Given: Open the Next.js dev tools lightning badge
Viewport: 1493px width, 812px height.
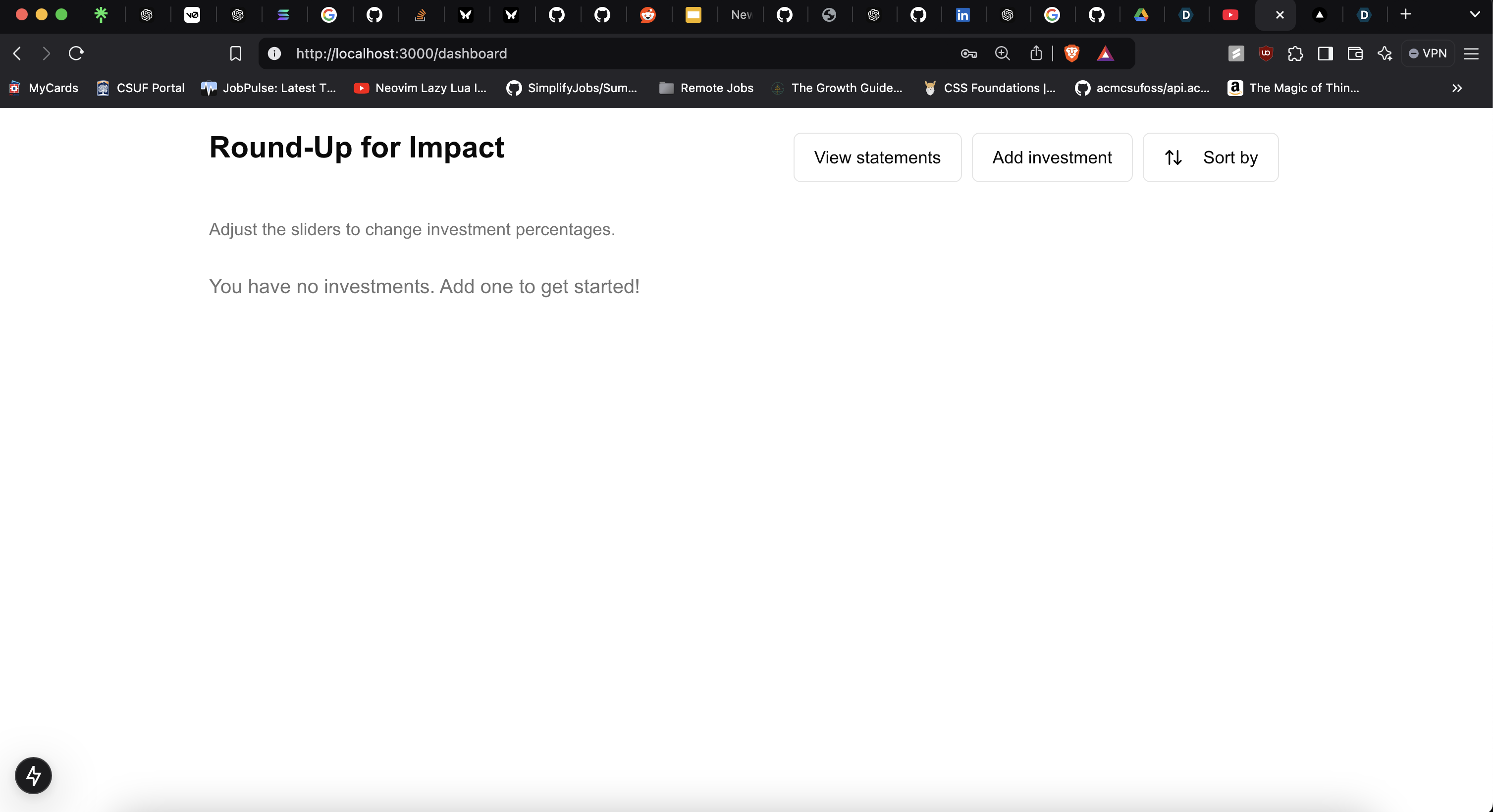Looking at the screenshot, I should click(x=33, y=775).
